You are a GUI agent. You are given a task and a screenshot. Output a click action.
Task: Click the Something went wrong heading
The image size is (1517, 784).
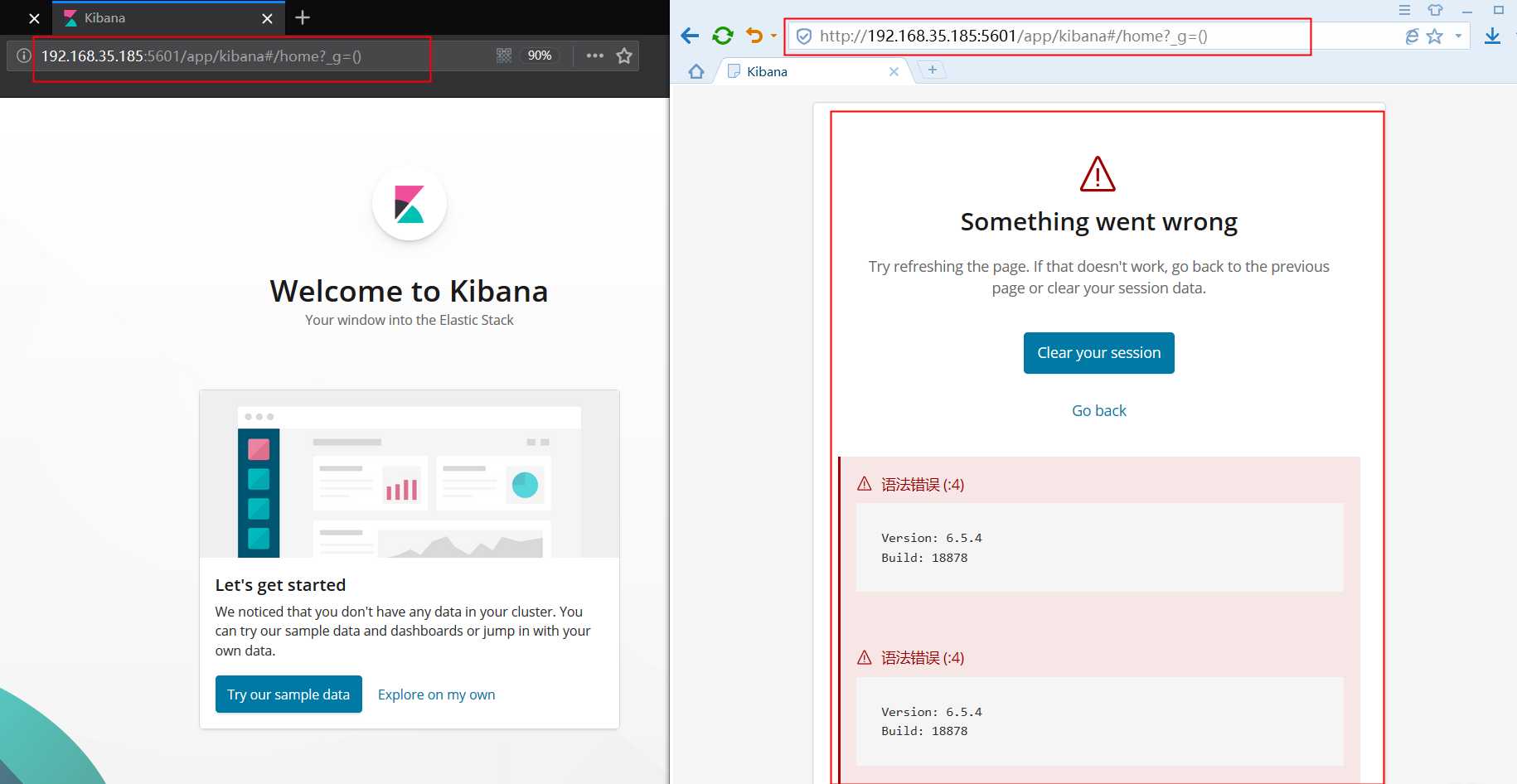[x=1098, y=222]
